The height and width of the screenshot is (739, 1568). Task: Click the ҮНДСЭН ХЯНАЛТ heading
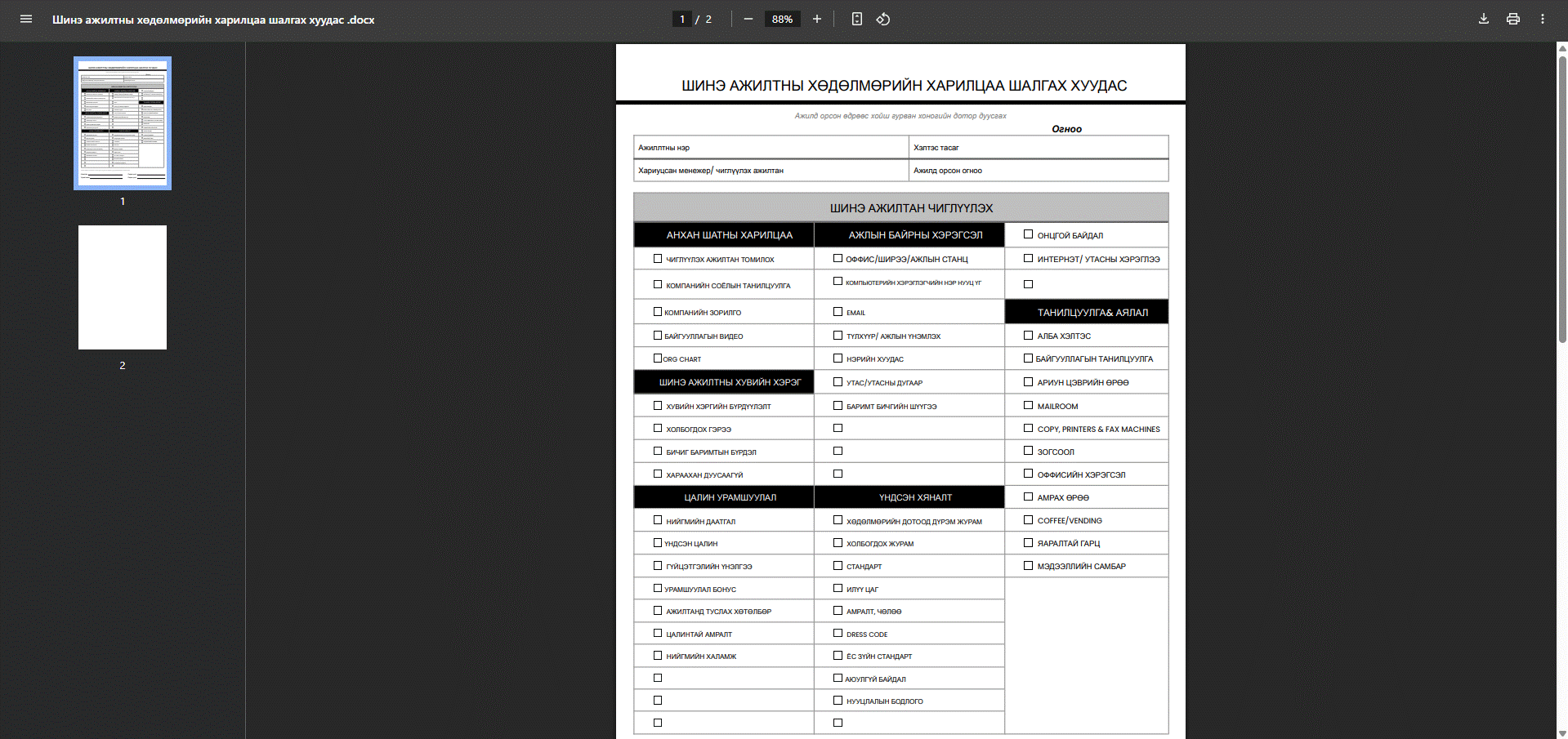point(909,497)
